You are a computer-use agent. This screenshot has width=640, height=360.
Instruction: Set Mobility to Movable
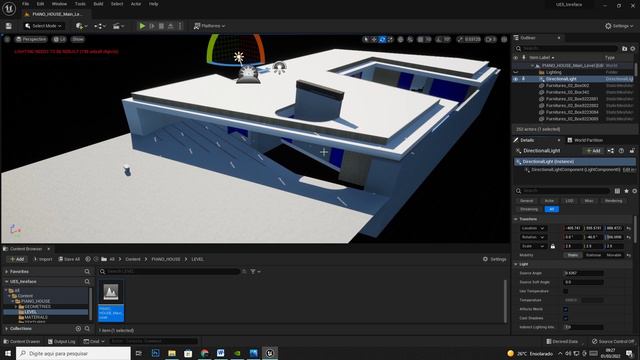pos(613,255)
